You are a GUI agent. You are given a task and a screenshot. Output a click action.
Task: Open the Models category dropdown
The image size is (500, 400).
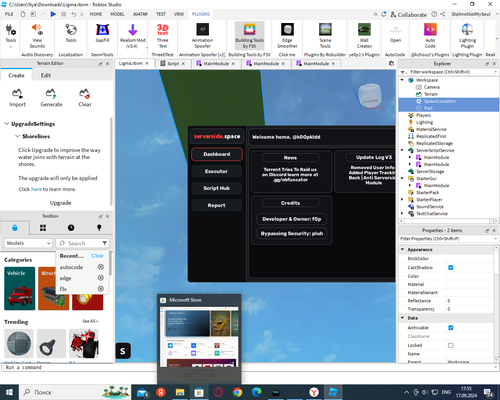(28, 243)
